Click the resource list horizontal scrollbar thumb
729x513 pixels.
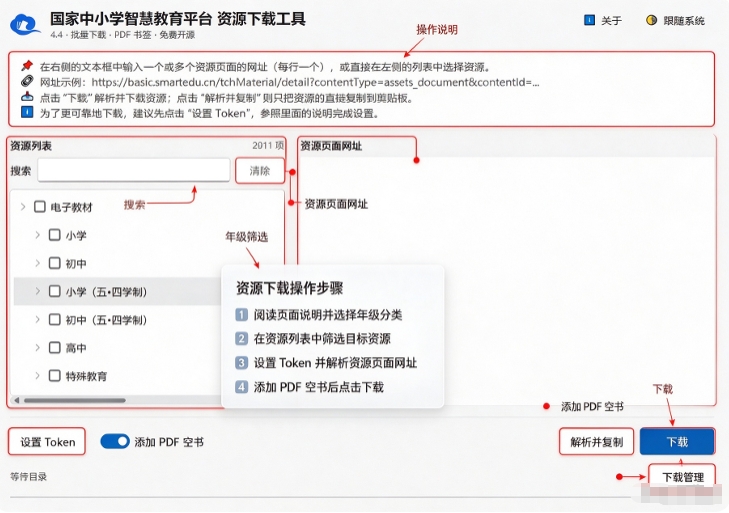point(75,400)
